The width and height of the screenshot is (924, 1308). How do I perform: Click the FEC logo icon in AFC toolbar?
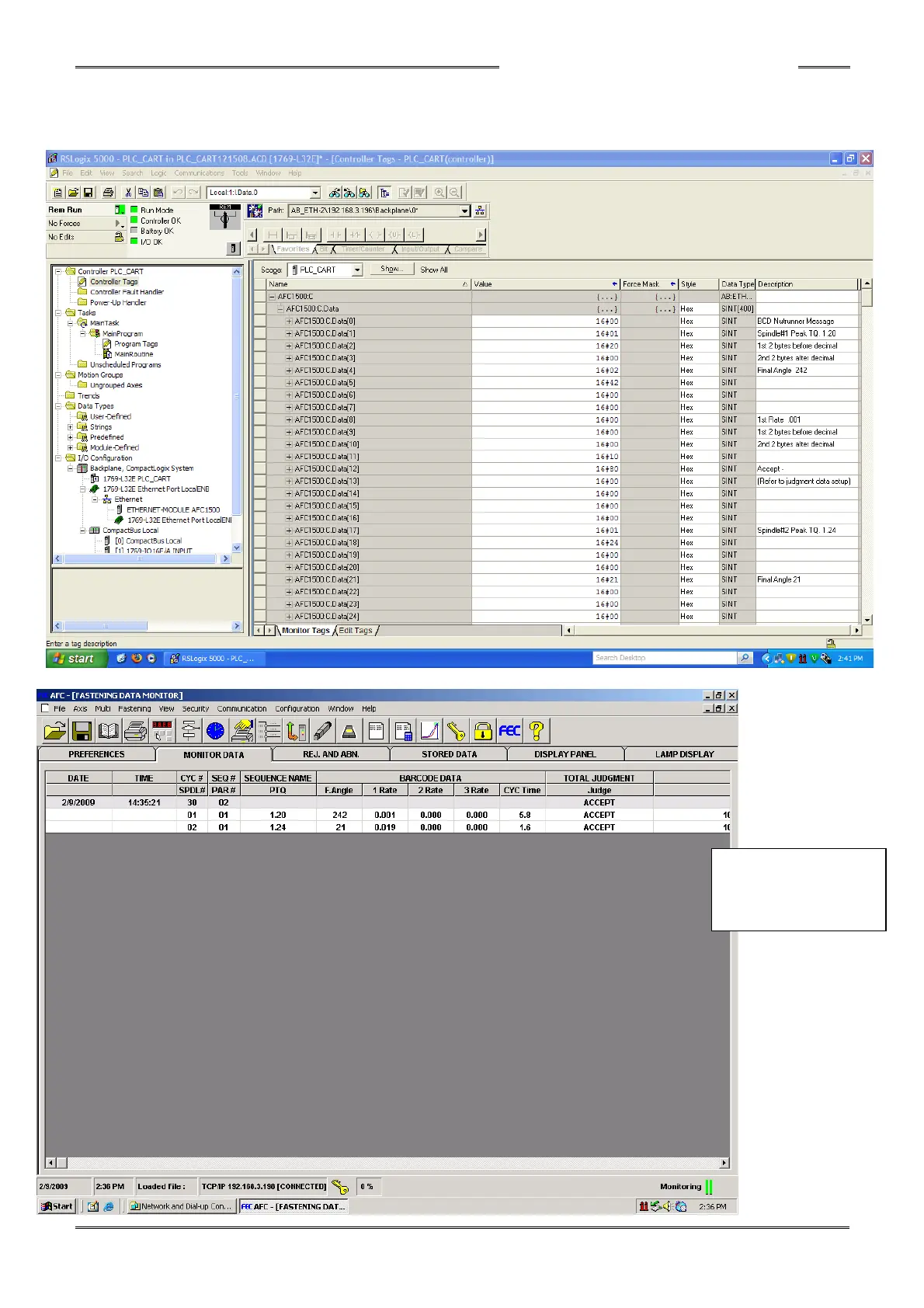tap(509, 730)
